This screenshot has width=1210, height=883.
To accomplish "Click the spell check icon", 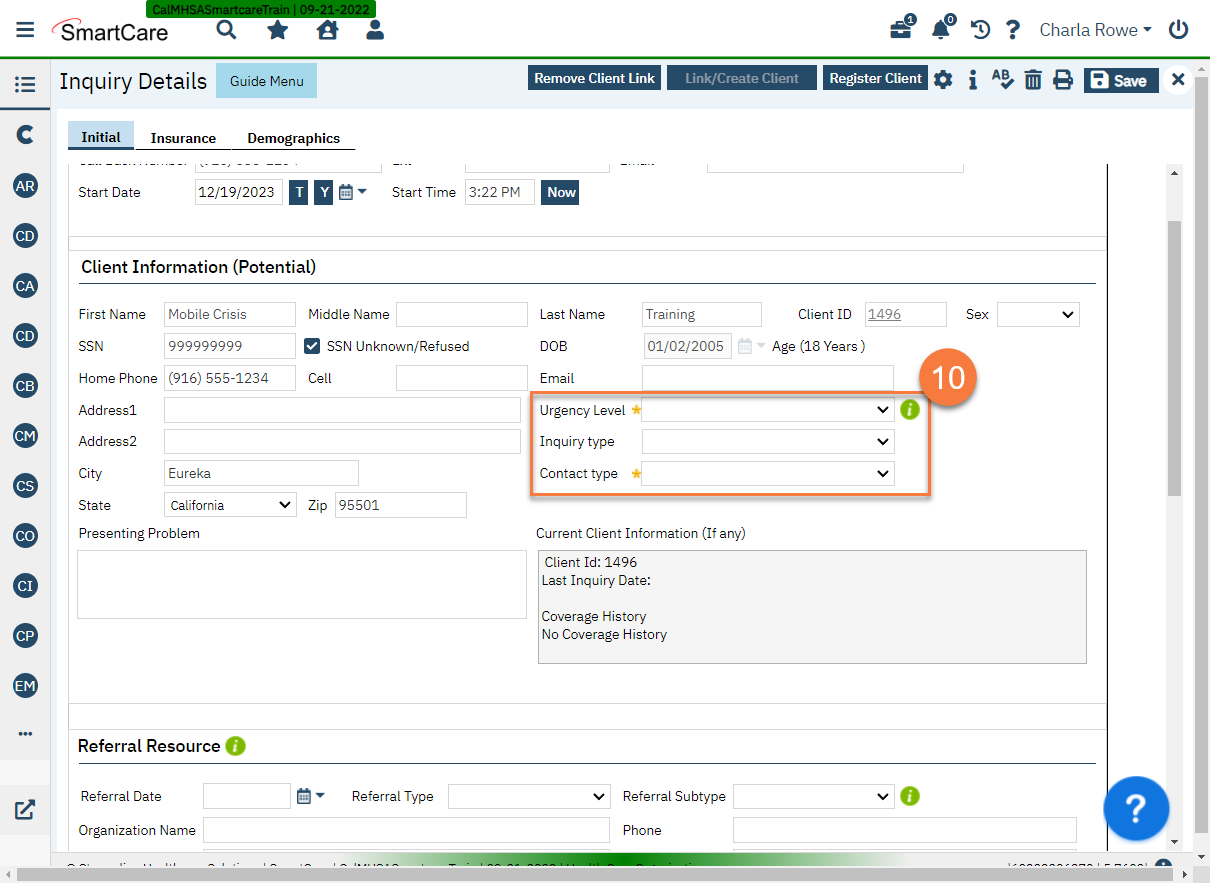I will tap(1002, 79).
